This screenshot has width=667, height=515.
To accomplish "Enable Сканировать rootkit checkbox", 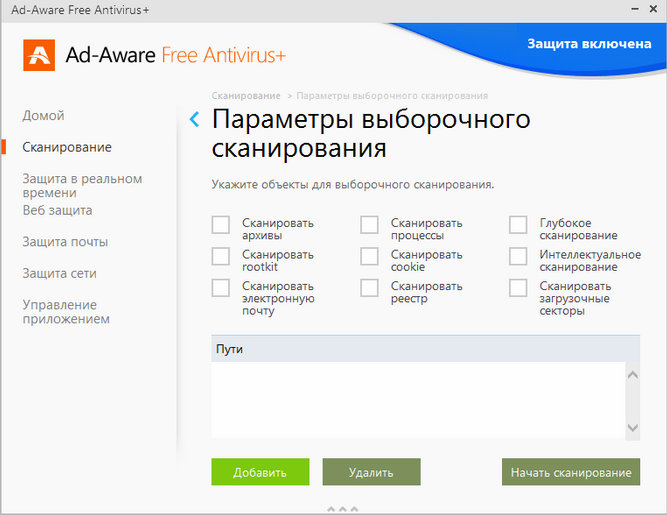I will [221, 256].
